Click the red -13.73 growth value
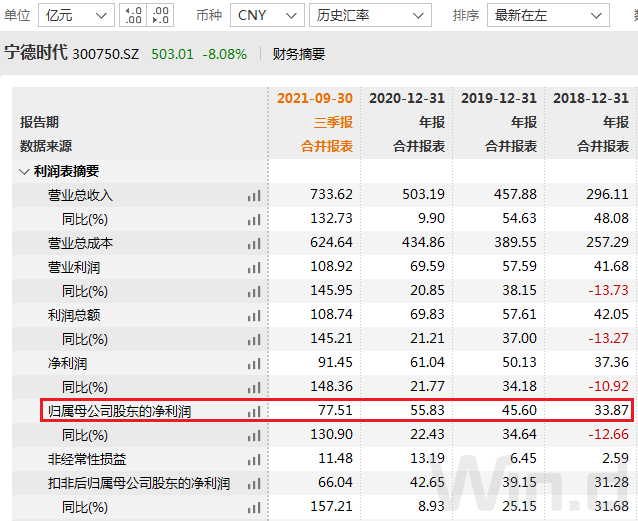 click(608, 290)
